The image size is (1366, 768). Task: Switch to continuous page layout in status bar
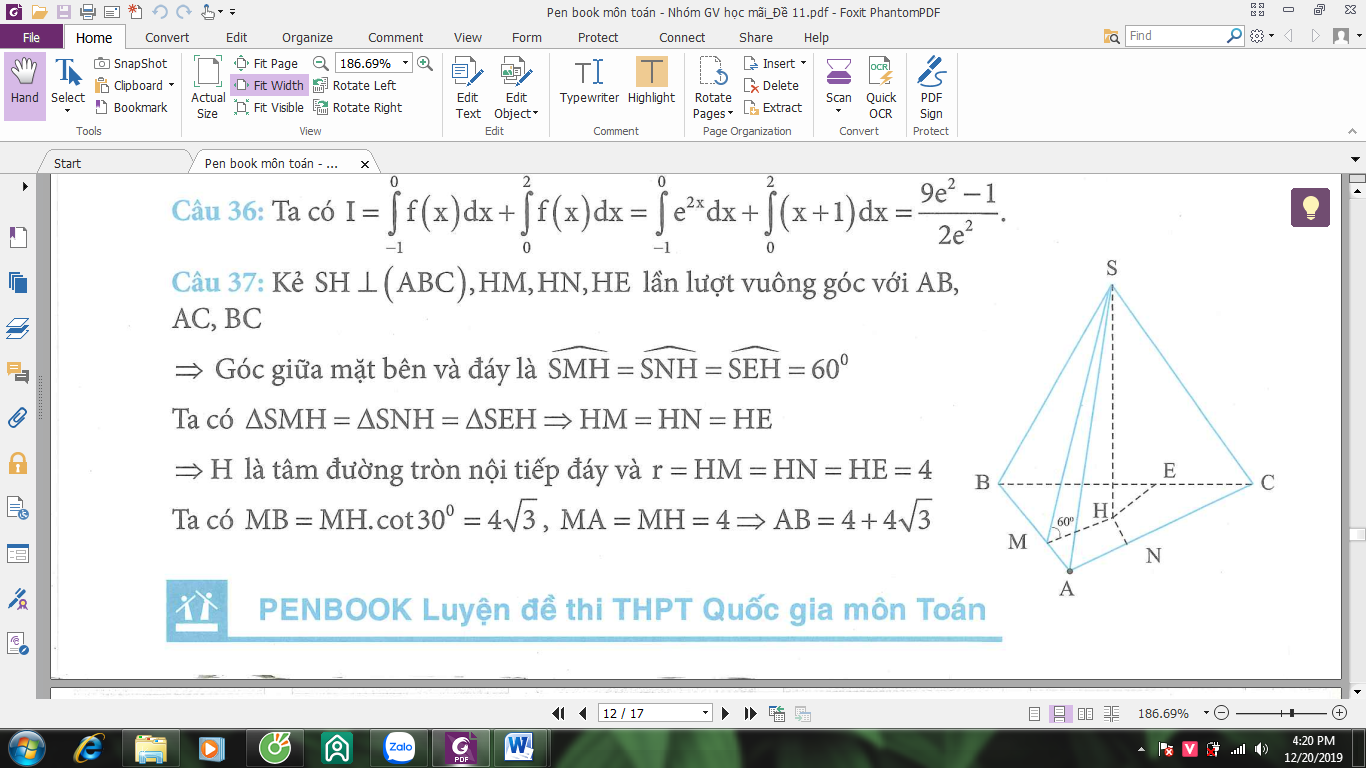pos(1058,714)
